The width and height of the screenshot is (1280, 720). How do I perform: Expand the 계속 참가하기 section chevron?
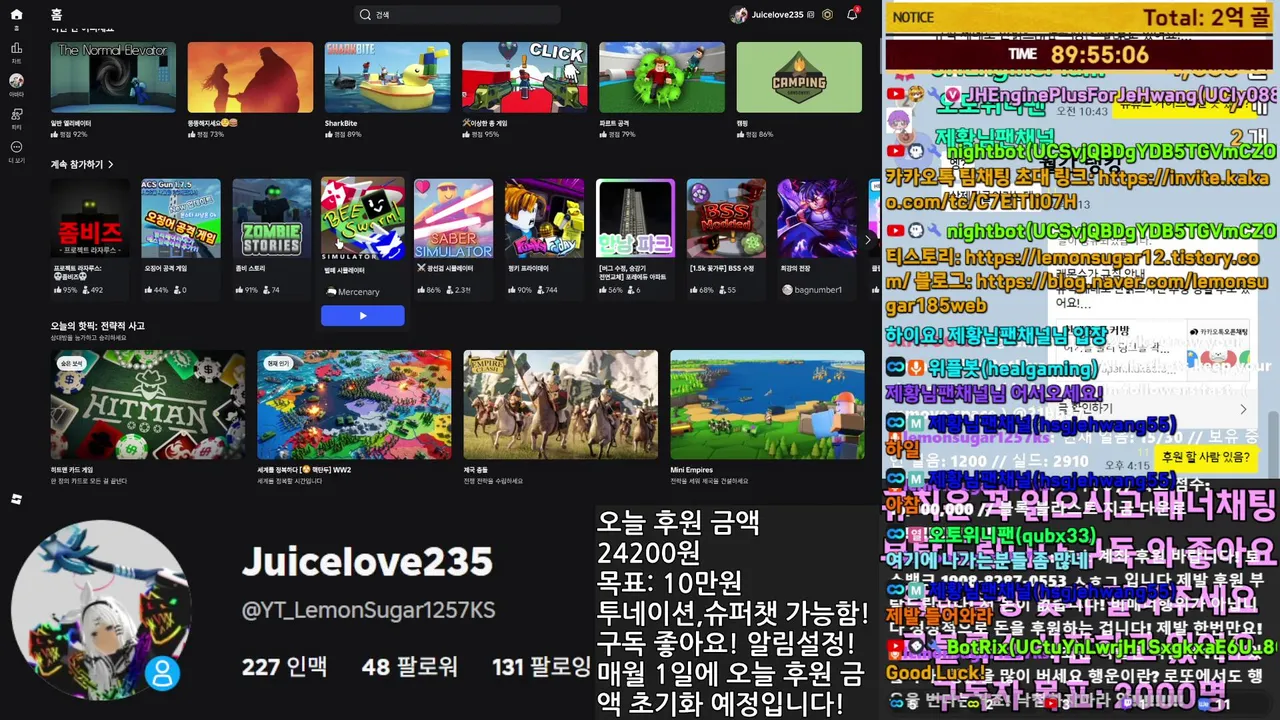[x=110, y=164]
